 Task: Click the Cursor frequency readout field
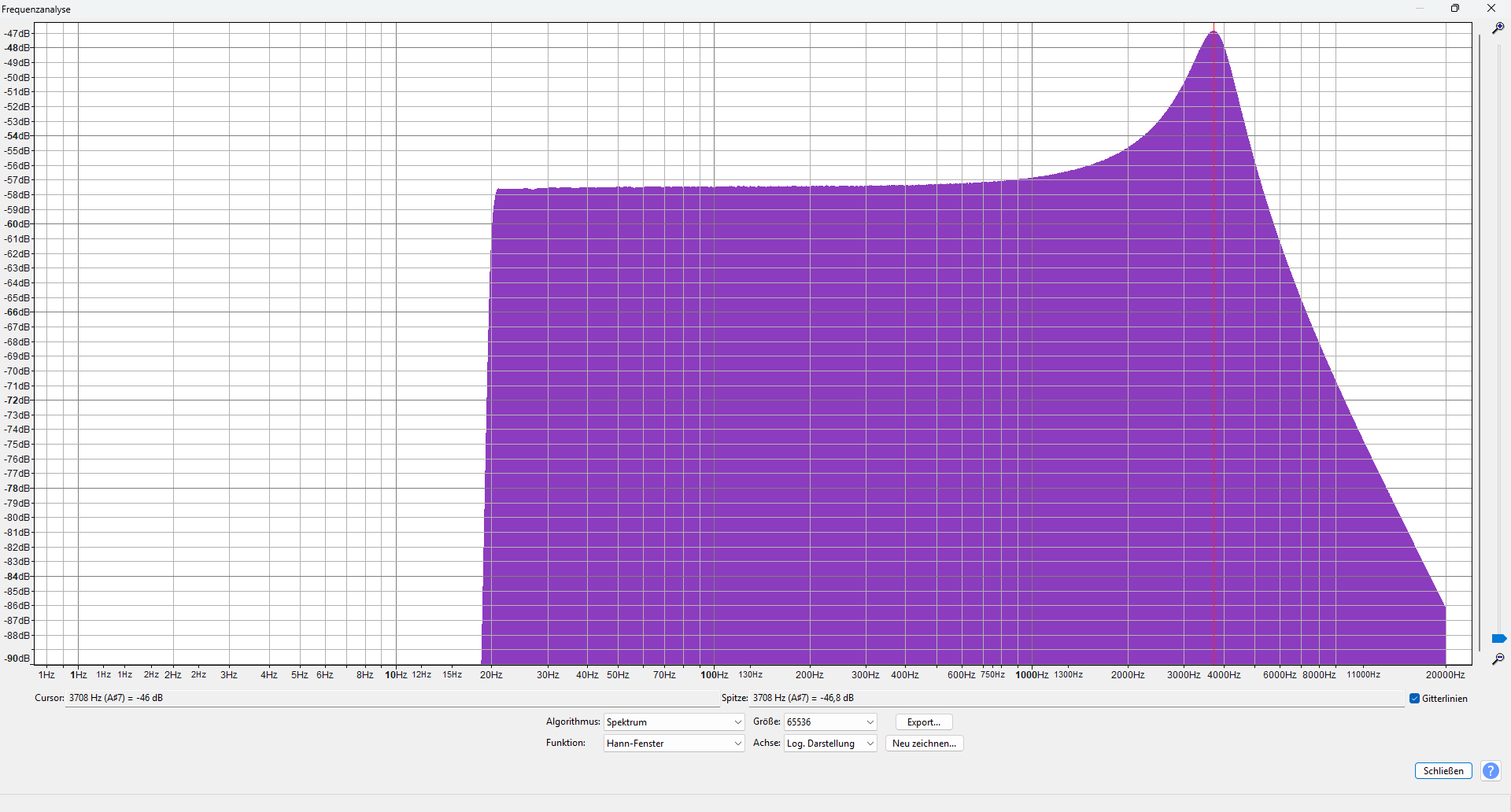[315, 699]
